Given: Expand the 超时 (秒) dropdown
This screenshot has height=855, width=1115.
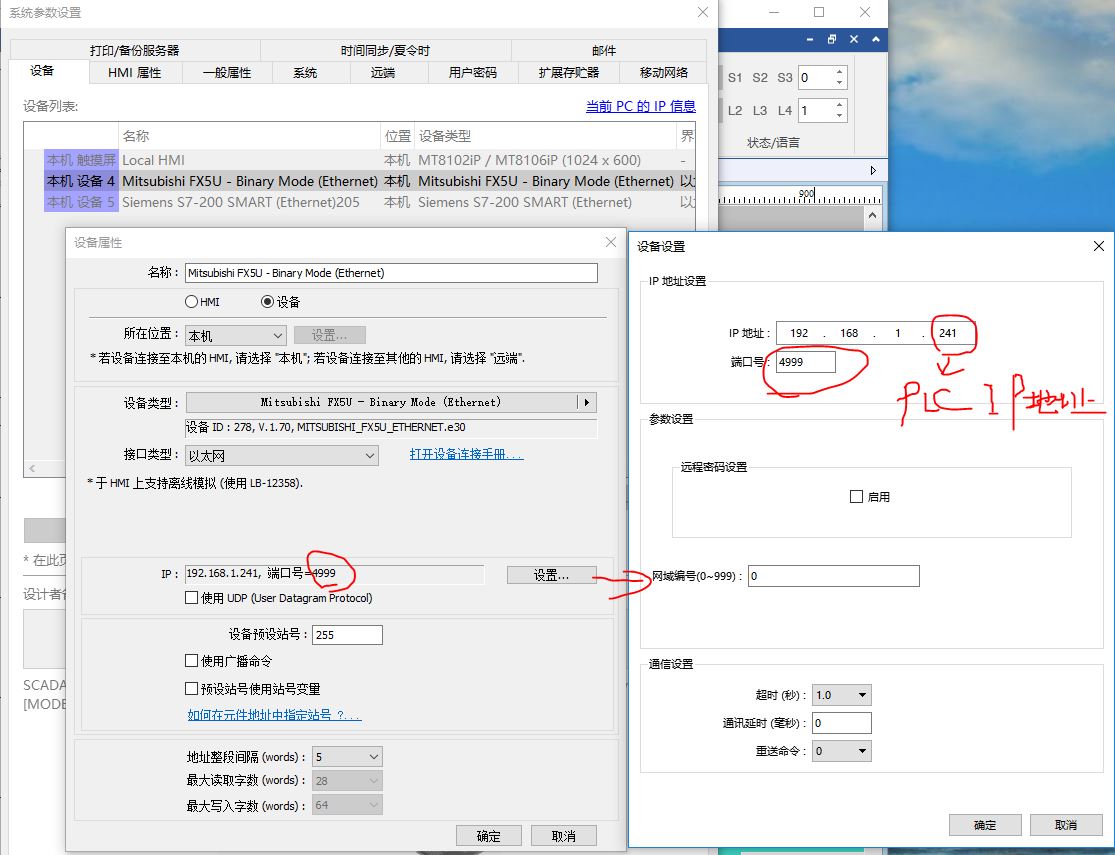Looking at the screenshot, I should click(x=842, y=695).
